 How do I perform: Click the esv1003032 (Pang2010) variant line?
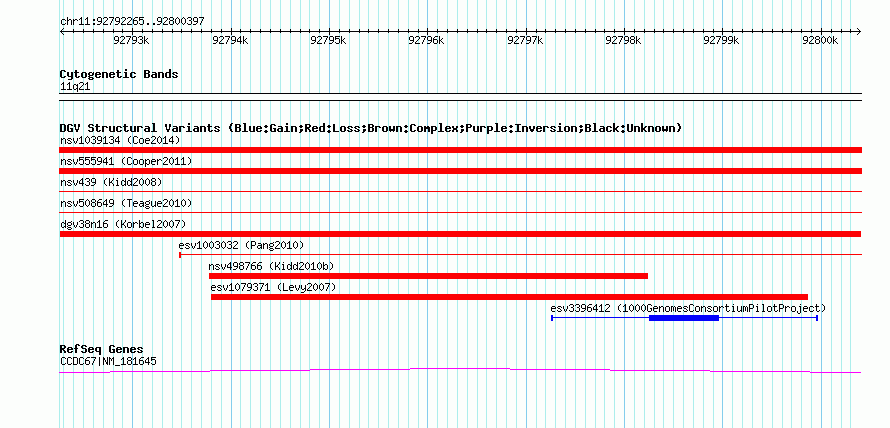point(520,255)
